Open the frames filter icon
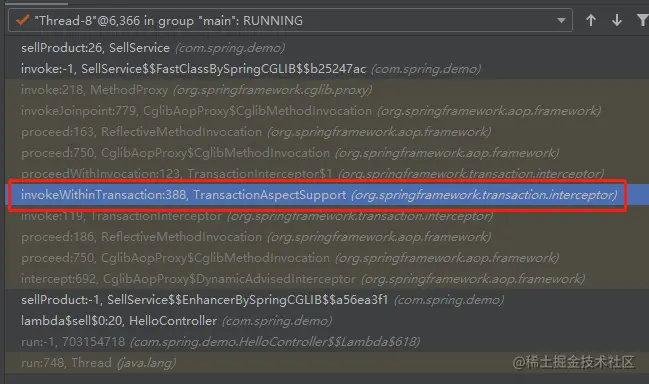The height and width of the screenshot is (384, 649). click(x=643, y=20)
